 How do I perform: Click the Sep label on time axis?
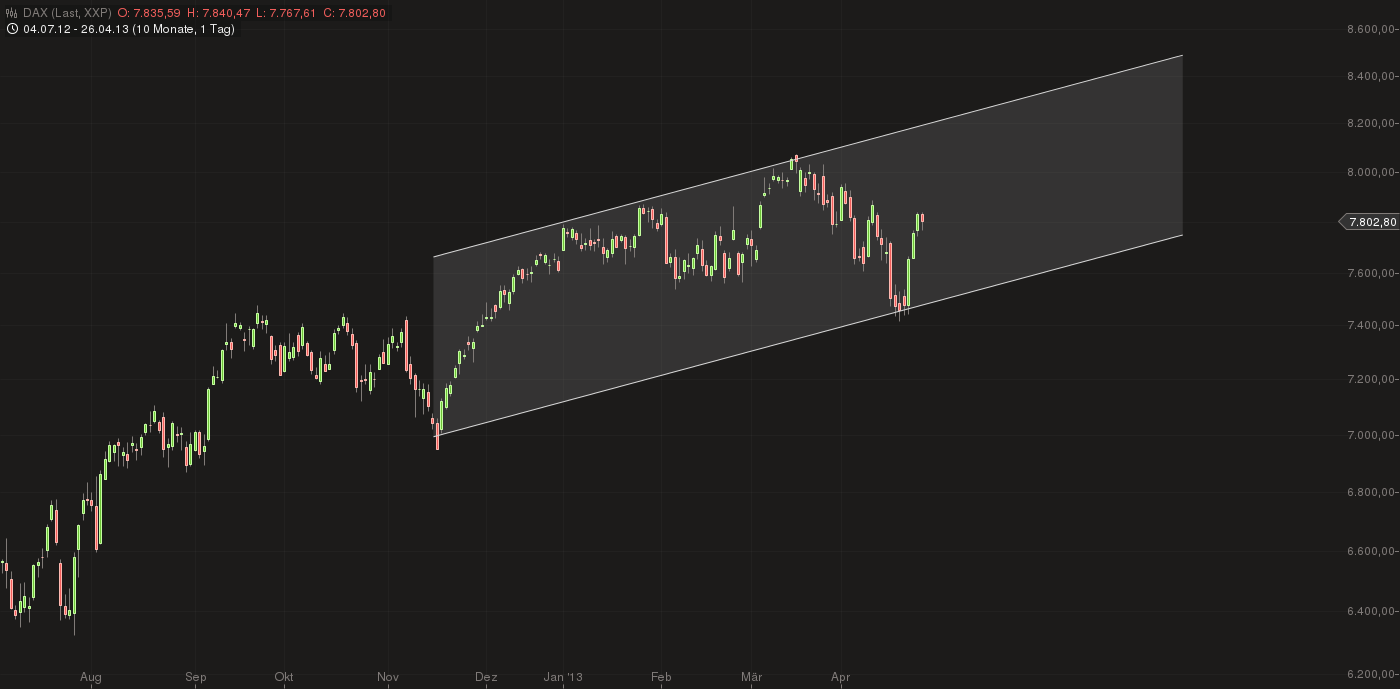coord(196,677)
